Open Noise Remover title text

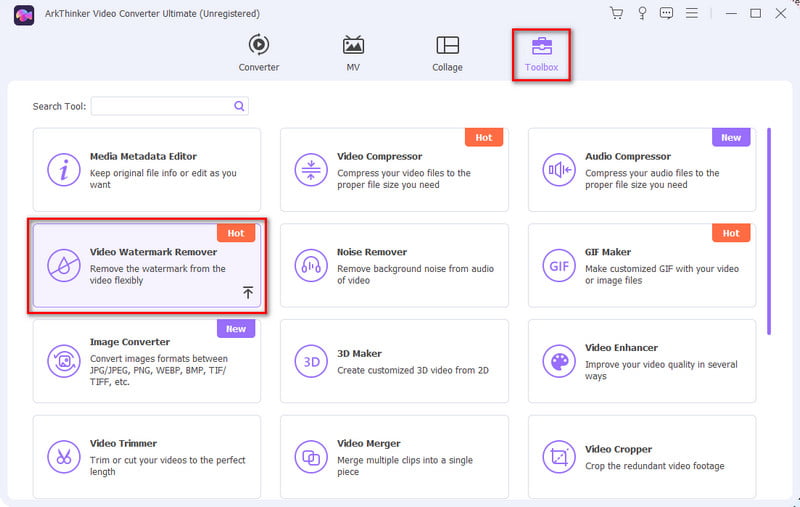pyautogui.click(x=372, y=252)
